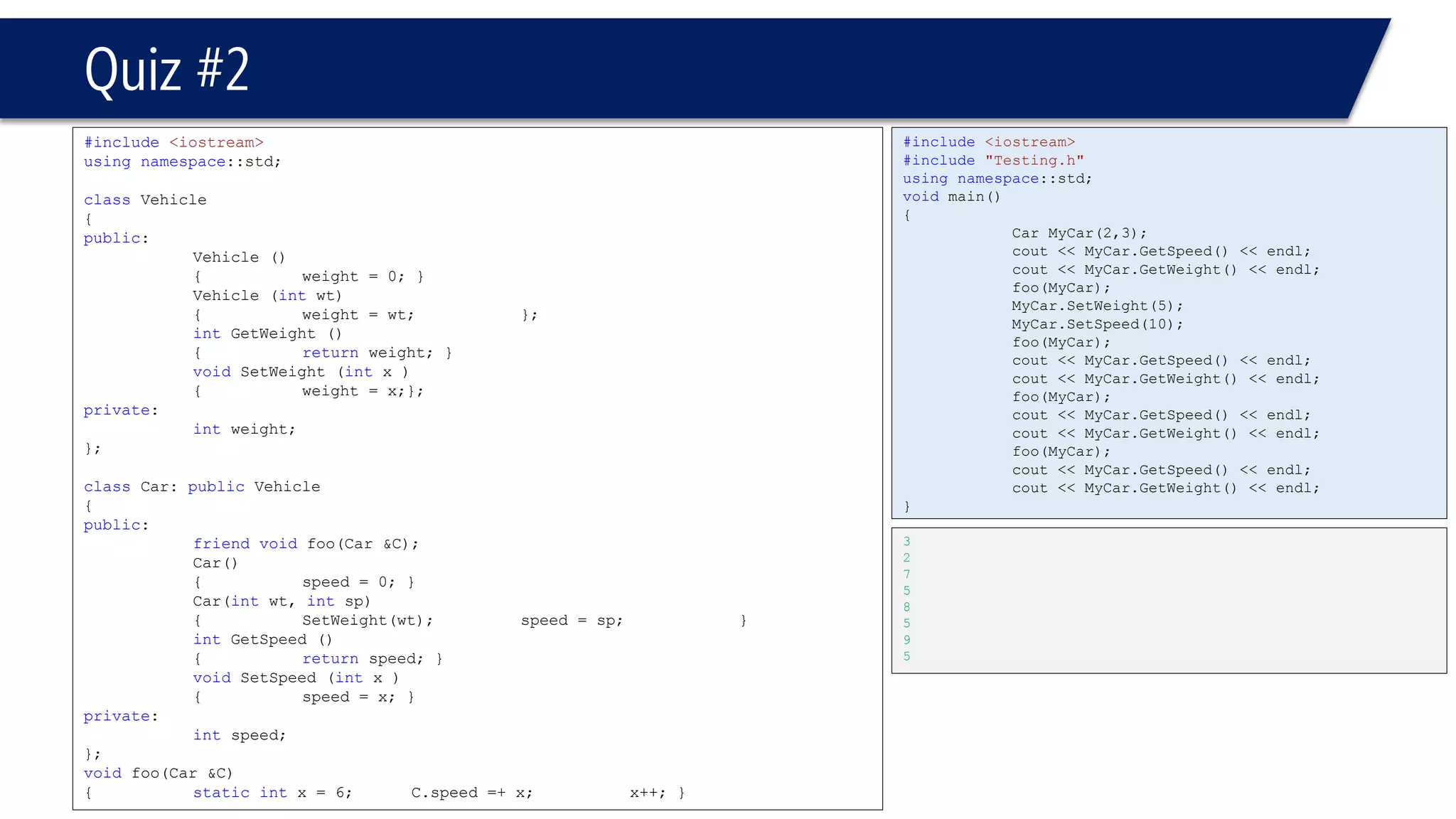Click the MyCar.SetWeight(5); statement
Image resolution: width=1456 pixels, height=819 pixels.
tap(1097, 306)
